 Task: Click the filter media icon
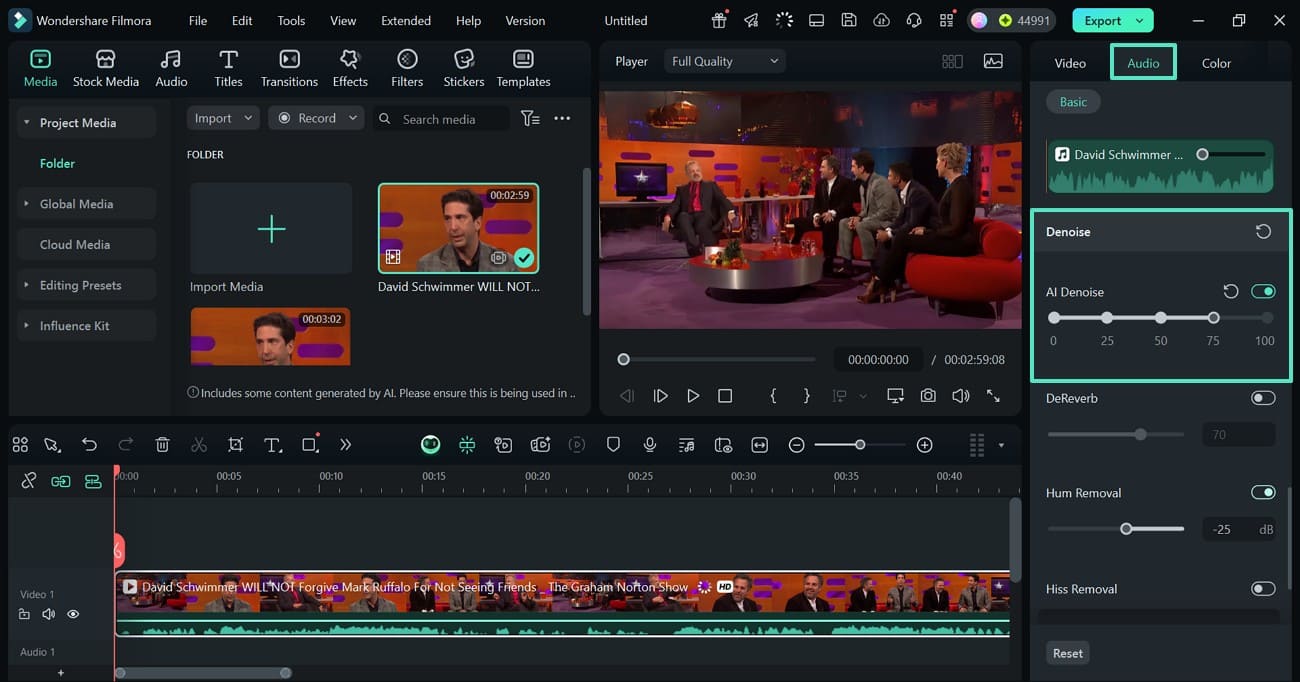coord(531,118)
